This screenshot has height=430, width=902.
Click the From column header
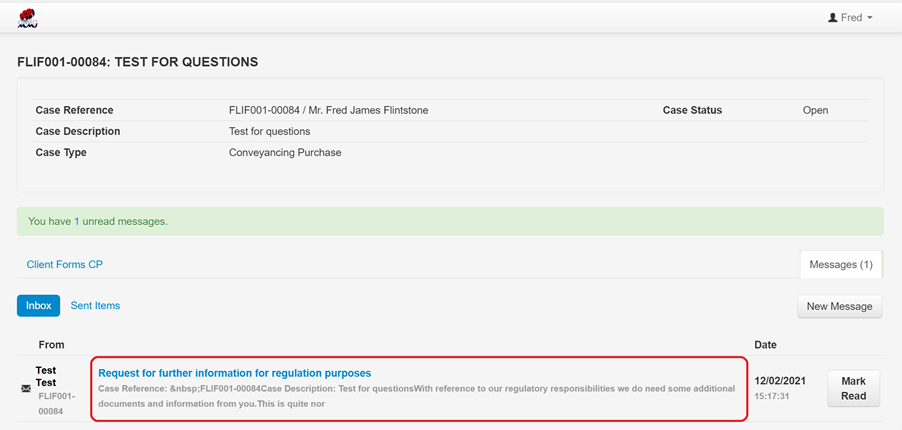point(51,345)
